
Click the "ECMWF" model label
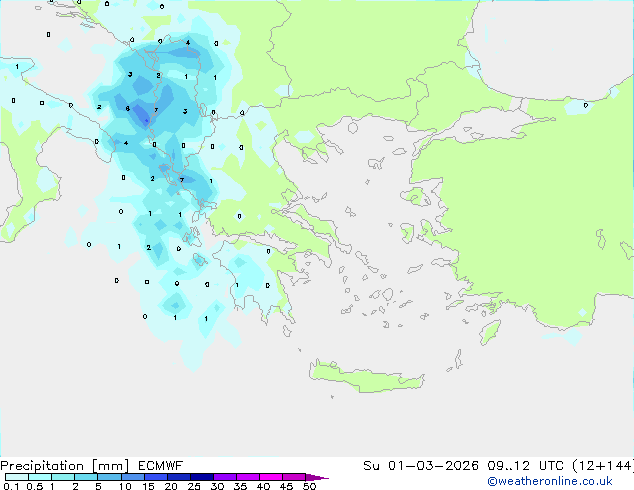[161, 466]
